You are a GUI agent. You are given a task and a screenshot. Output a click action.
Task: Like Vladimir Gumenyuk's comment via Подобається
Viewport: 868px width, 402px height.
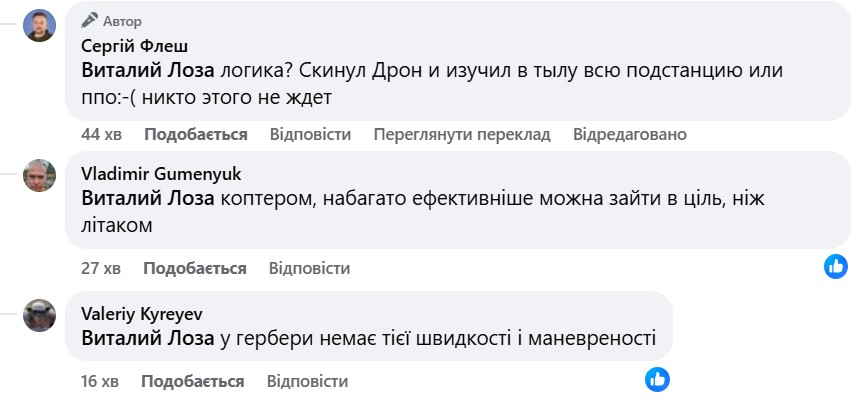point(195,268)
